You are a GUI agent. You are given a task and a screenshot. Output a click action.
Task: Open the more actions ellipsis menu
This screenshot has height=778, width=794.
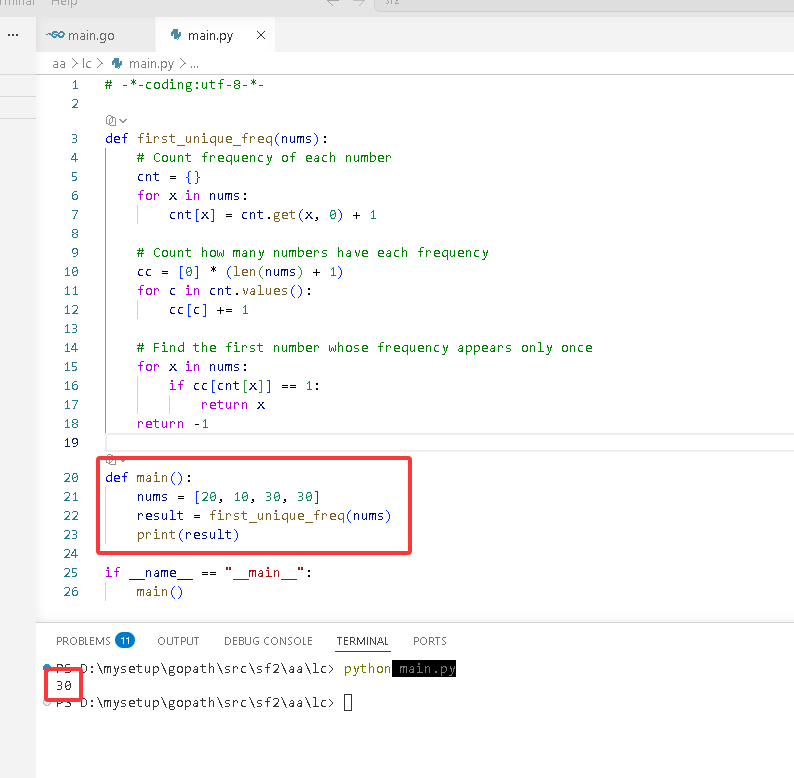coord(13,35)
